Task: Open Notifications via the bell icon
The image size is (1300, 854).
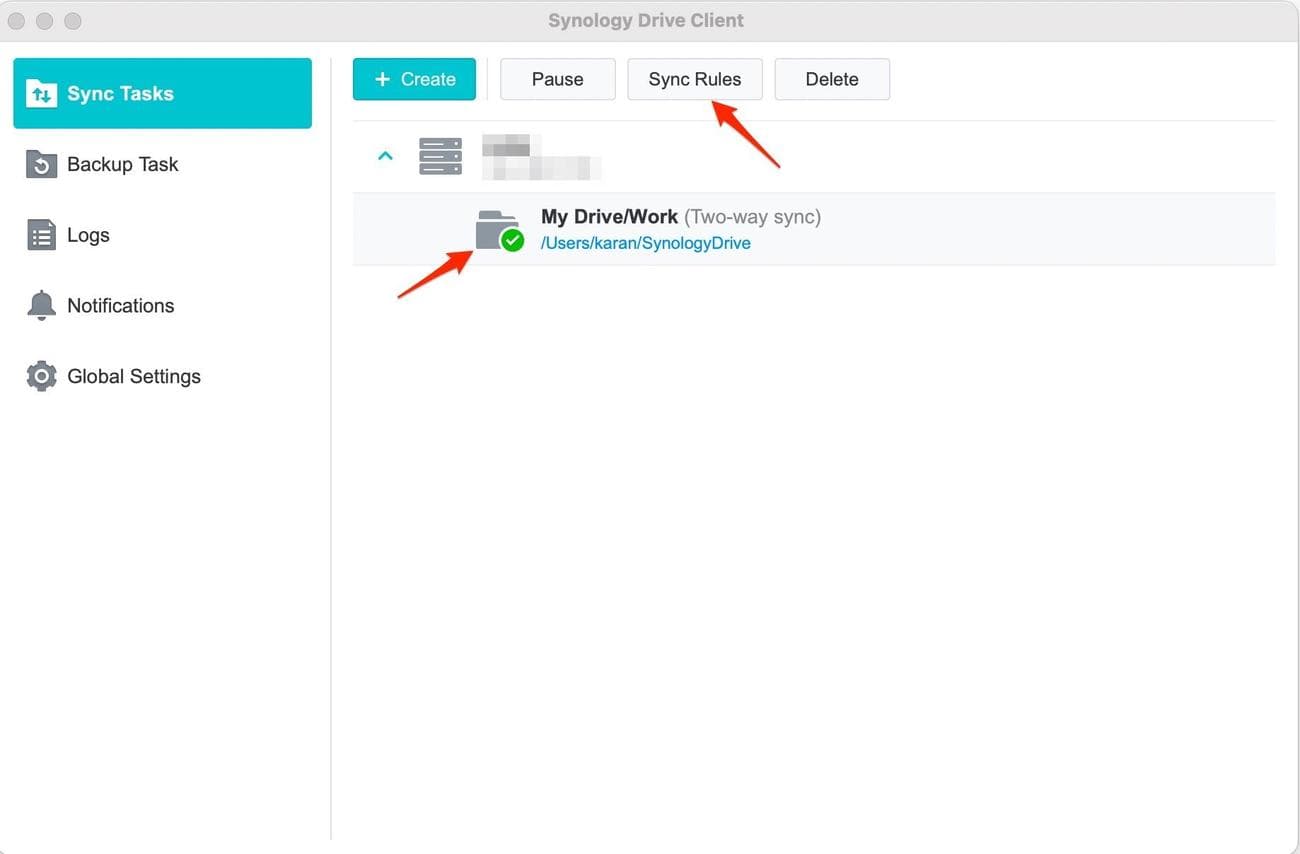Action: [x=41, y=305]
